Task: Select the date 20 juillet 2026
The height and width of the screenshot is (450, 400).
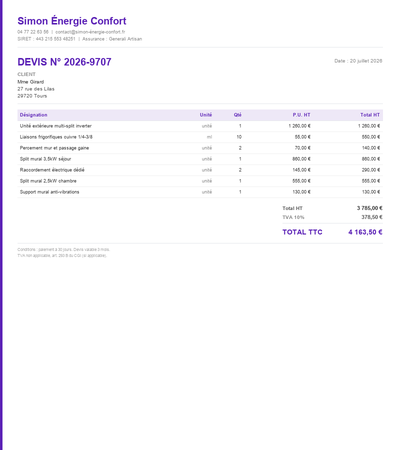Action: coord(366,61)
